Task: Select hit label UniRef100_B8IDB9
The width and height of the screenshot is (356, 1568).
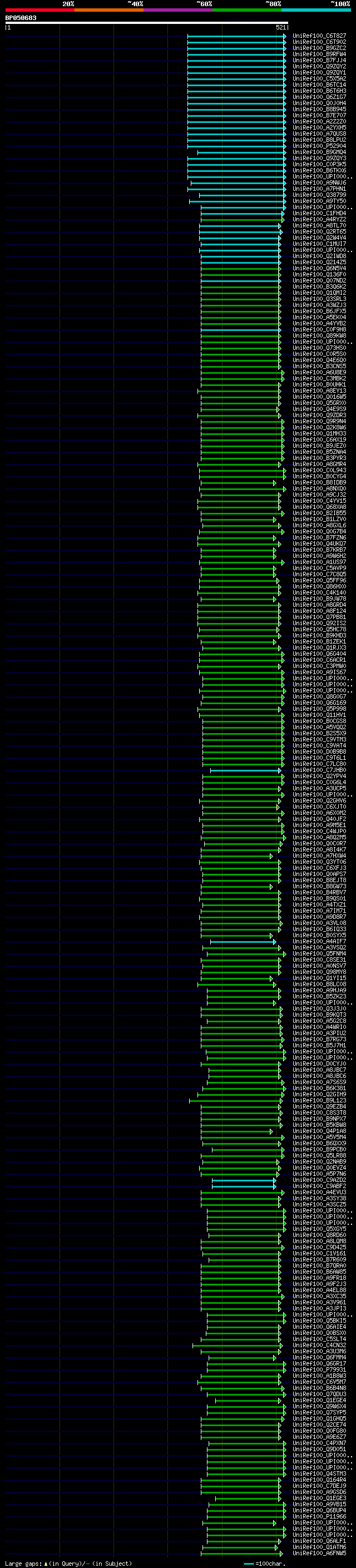Action: (x=319, y=483)
